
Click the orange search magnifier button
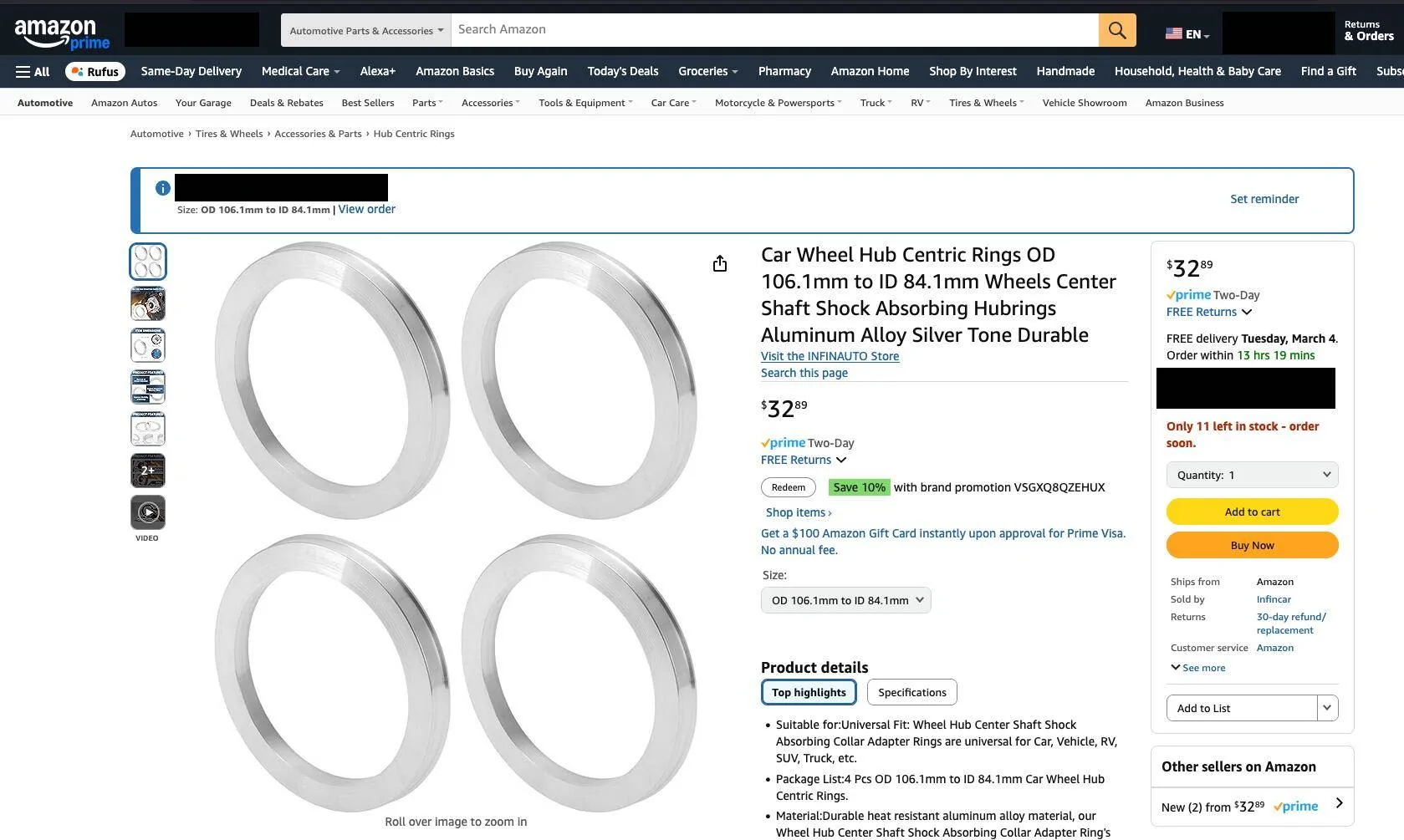1117,30
